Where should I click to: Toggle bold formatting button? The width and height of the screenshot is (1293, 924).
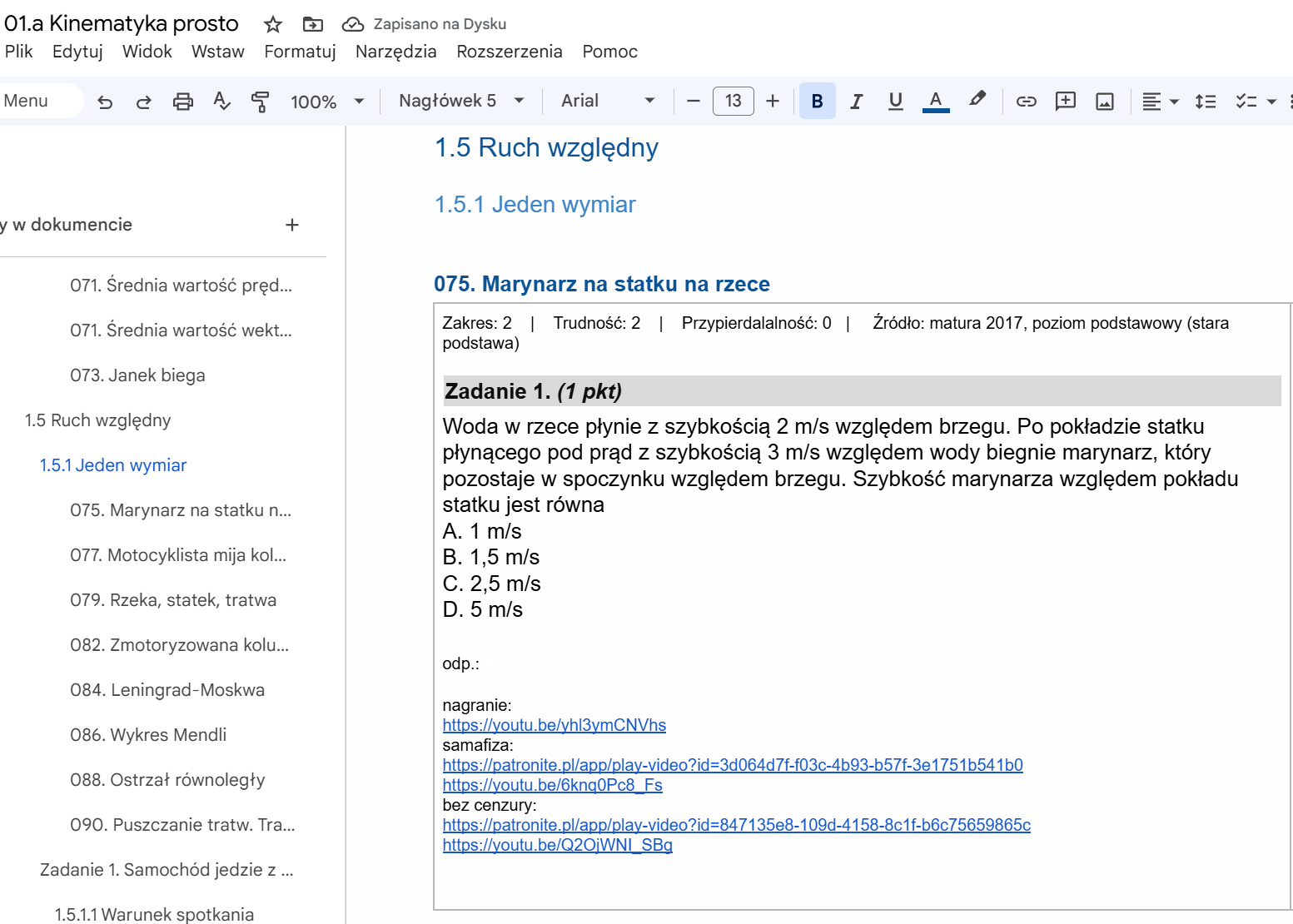coord(817,102)
